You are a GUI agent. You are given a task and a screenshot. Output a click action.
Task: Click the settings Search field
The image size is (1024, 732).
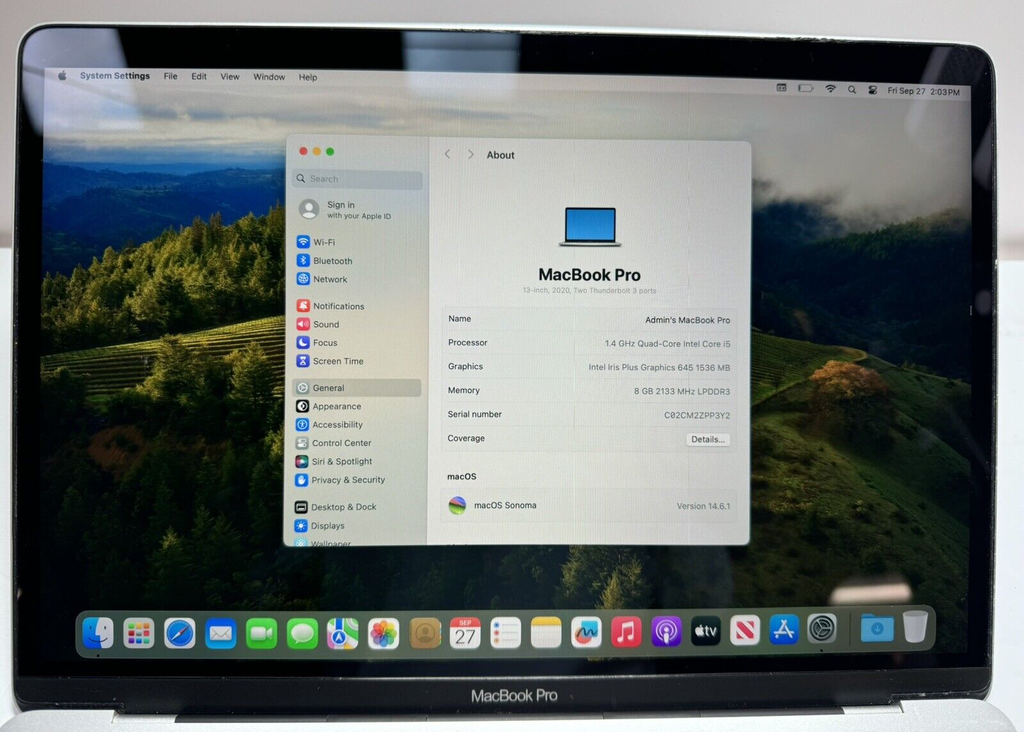coord(358,179)
